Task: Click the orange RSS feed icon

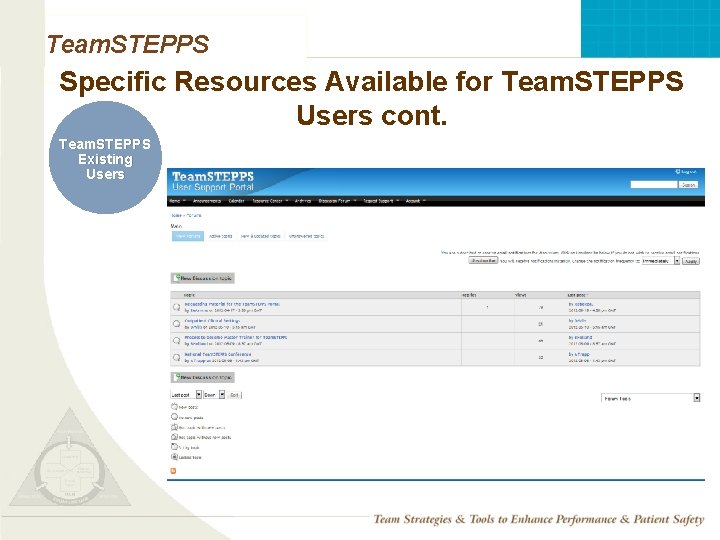Action: 173,471
